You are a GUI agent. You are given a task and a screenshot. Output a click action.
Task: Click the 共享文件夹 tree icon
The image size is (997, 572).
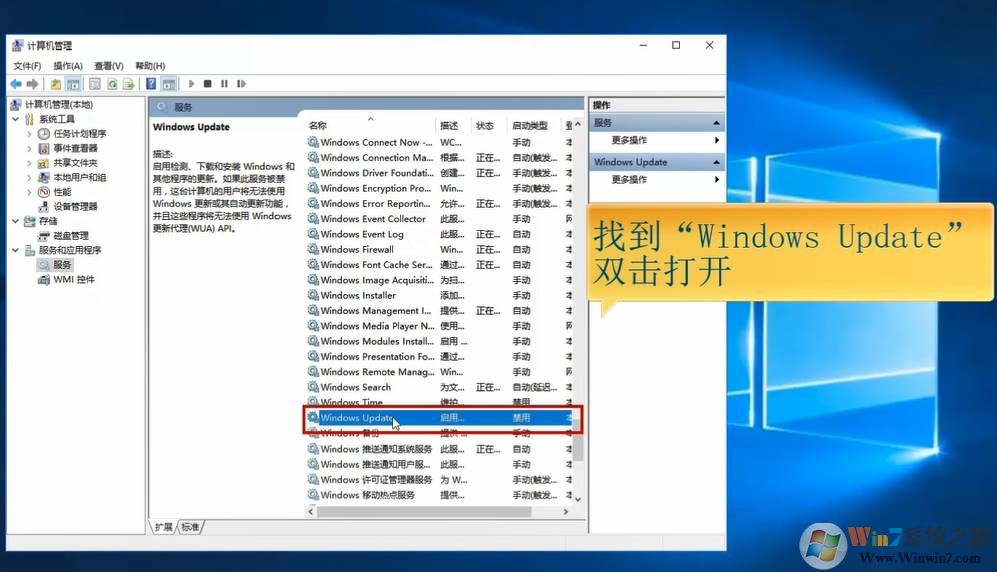click(44, 163)
